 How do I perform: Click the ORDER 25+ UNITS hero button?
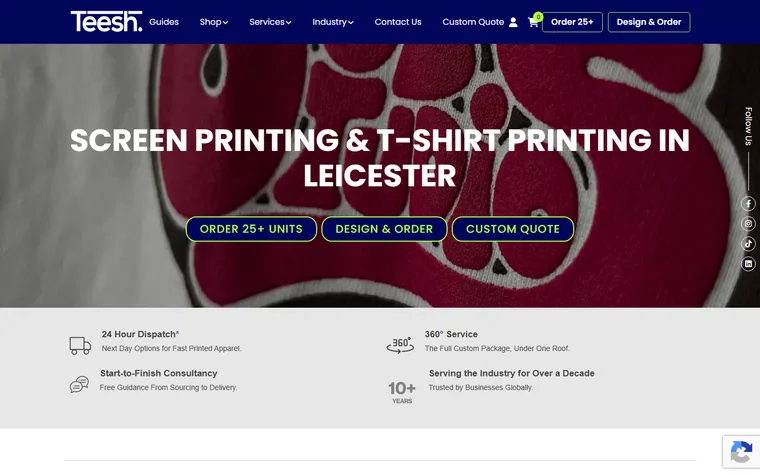251,229
